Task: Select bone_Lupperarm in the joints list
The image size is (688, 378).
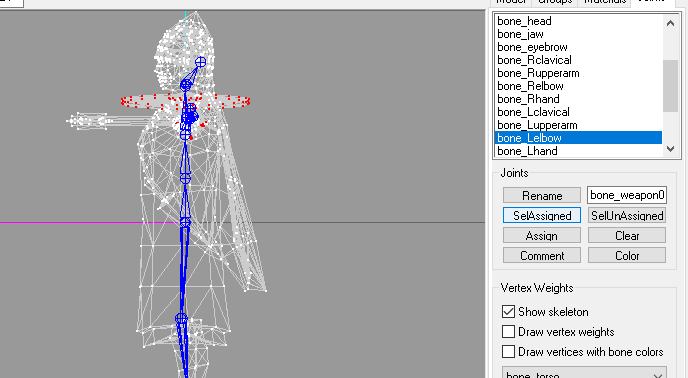Action: tap(578, 125)
